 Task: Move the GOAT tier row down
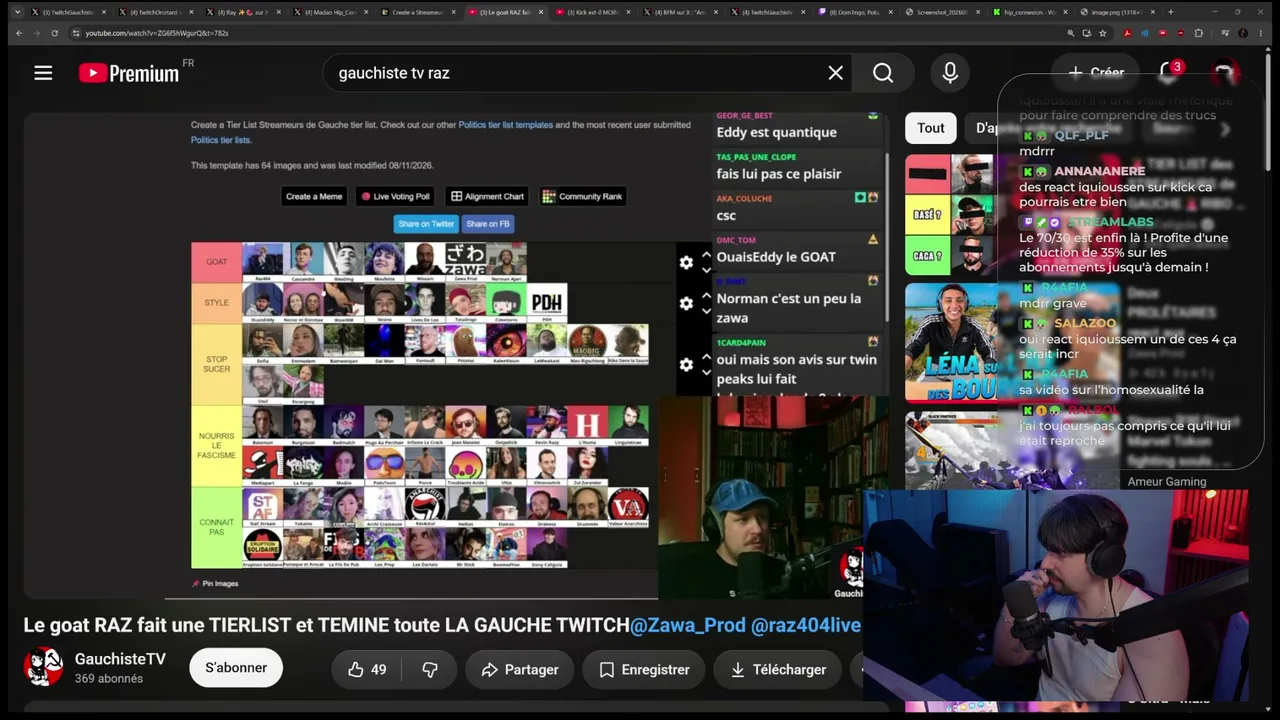(706, 269)
